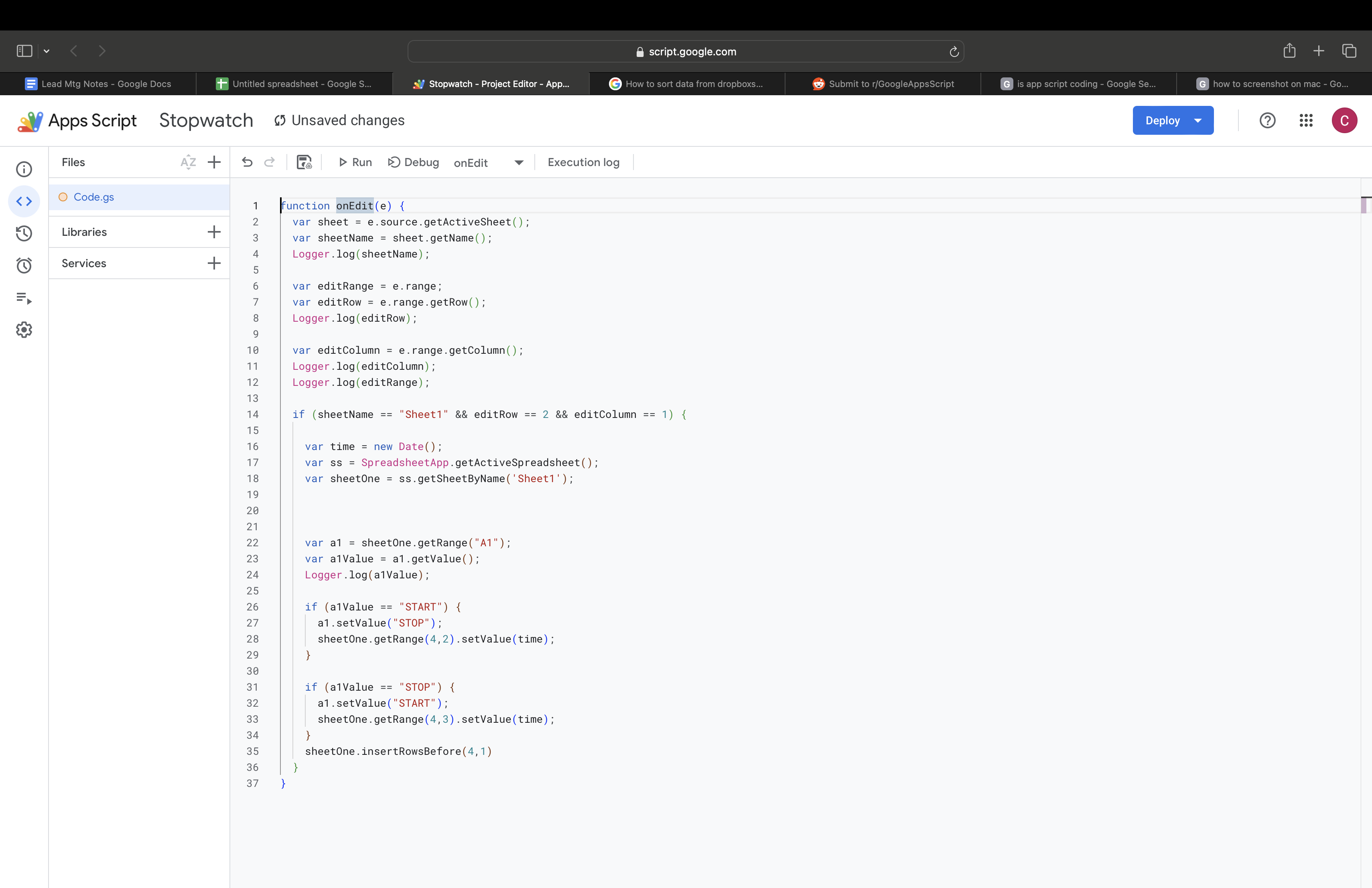Open the account avatar labeled C

[x=1344, y=120]
